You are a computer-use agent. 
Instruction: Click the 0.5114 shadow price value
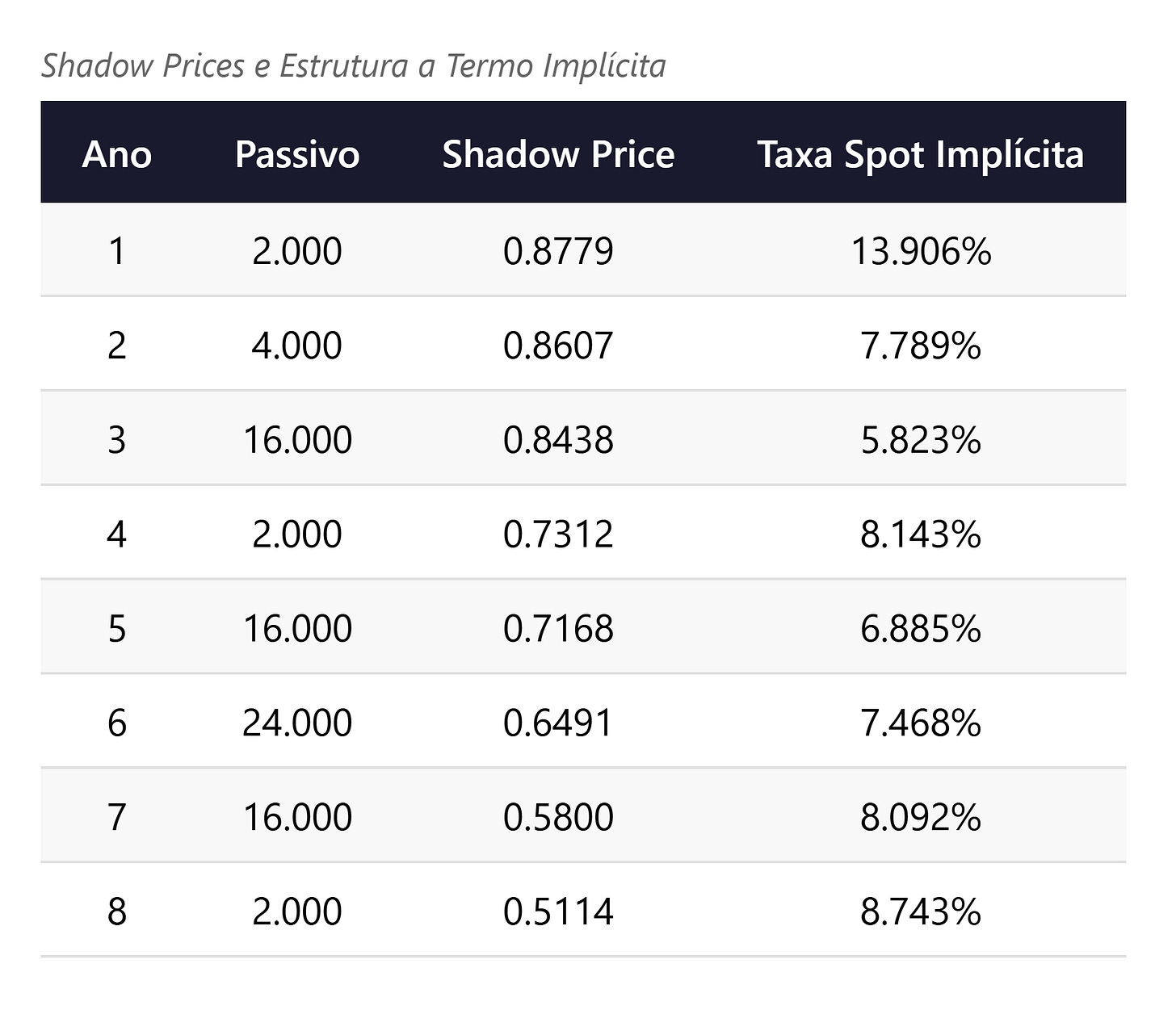(558, 912)
